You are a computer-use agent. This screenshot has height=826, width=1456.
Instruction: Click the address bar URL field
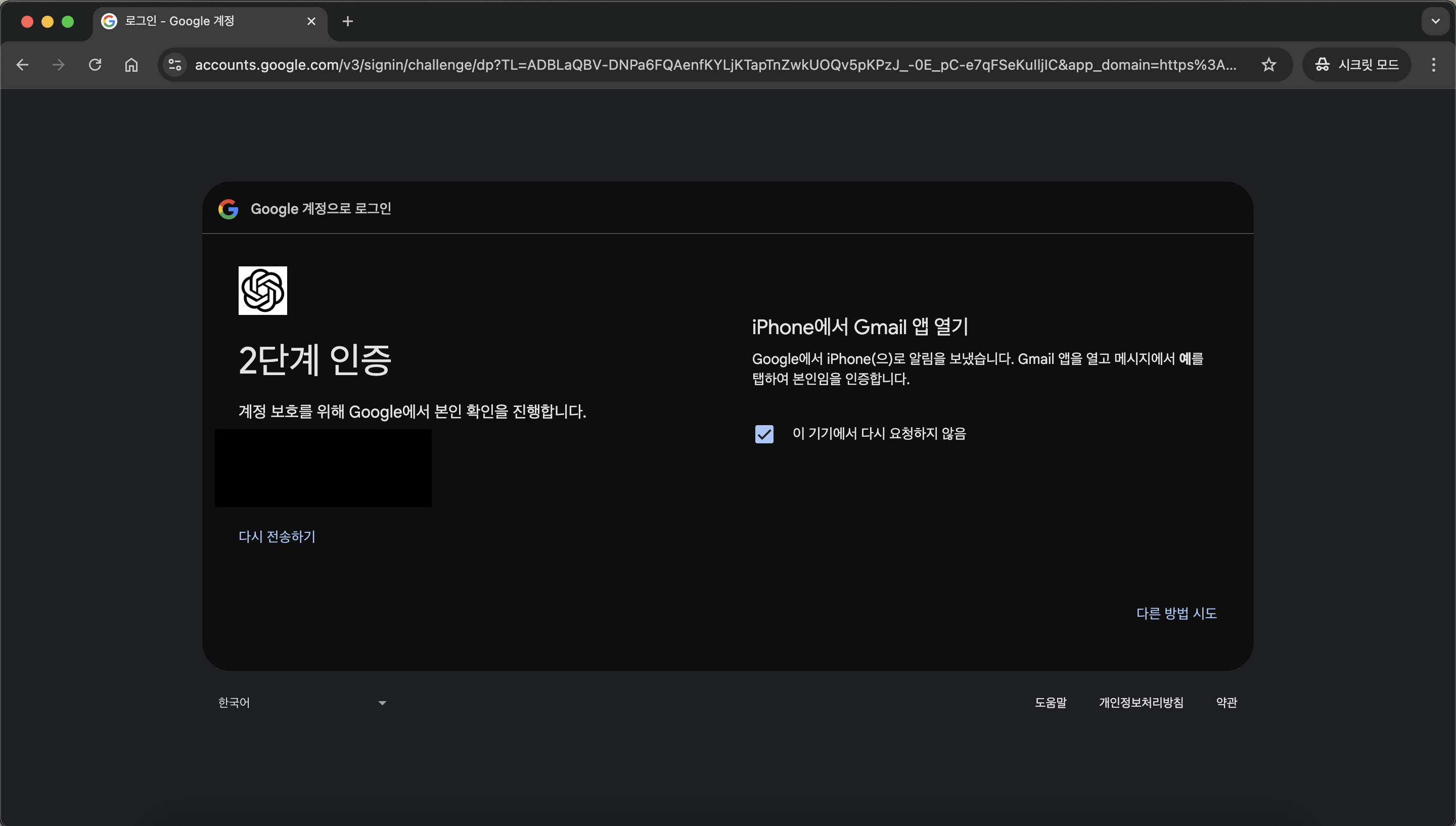[715, 65]
